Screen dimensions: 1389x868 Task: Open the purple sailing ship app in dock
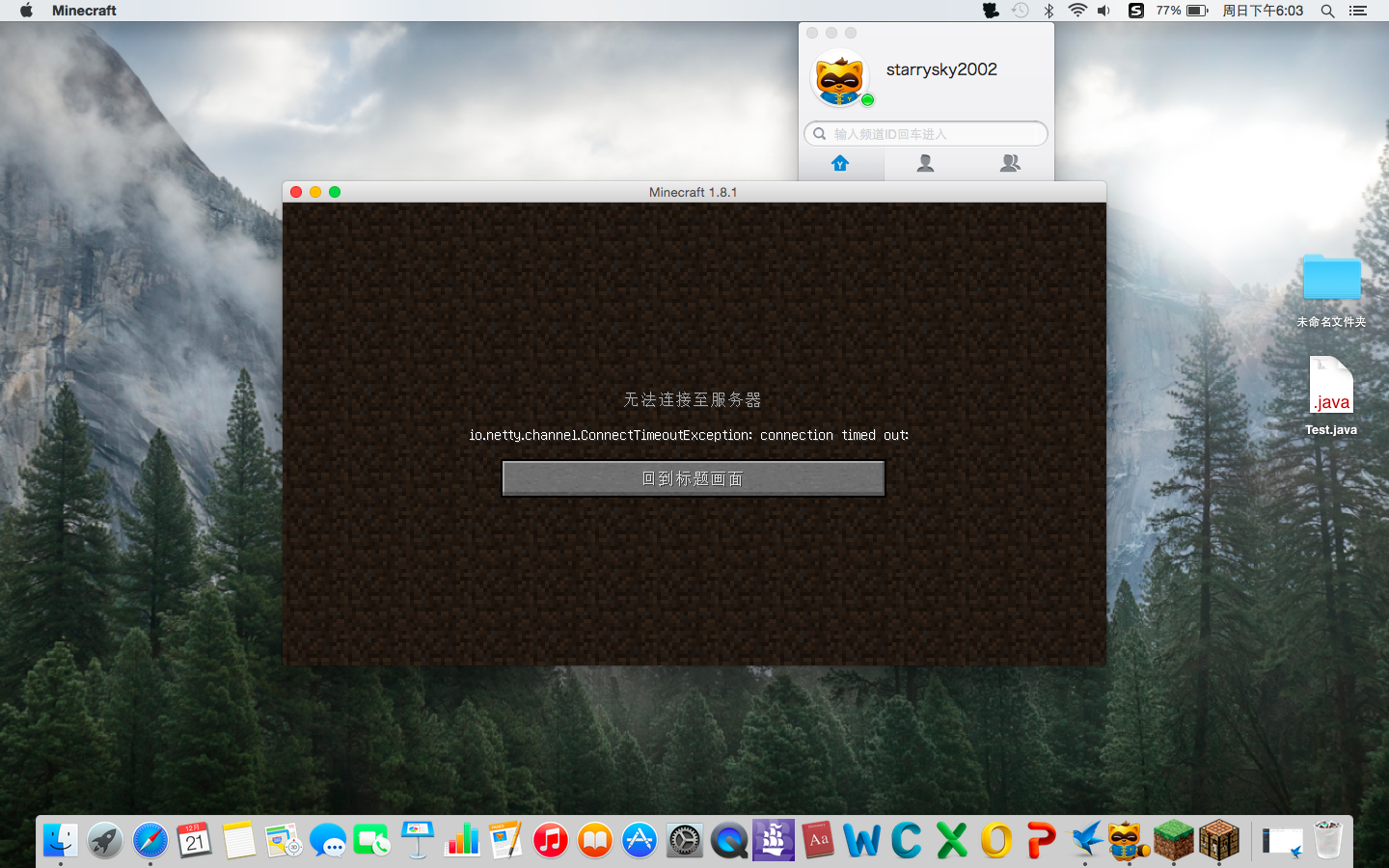pyautogui.click(x=774, y=840)
